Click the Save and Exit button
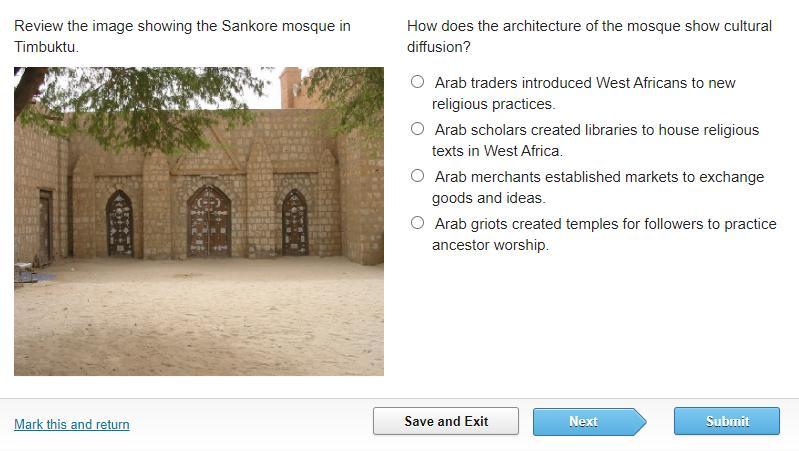 click(446, 421)
